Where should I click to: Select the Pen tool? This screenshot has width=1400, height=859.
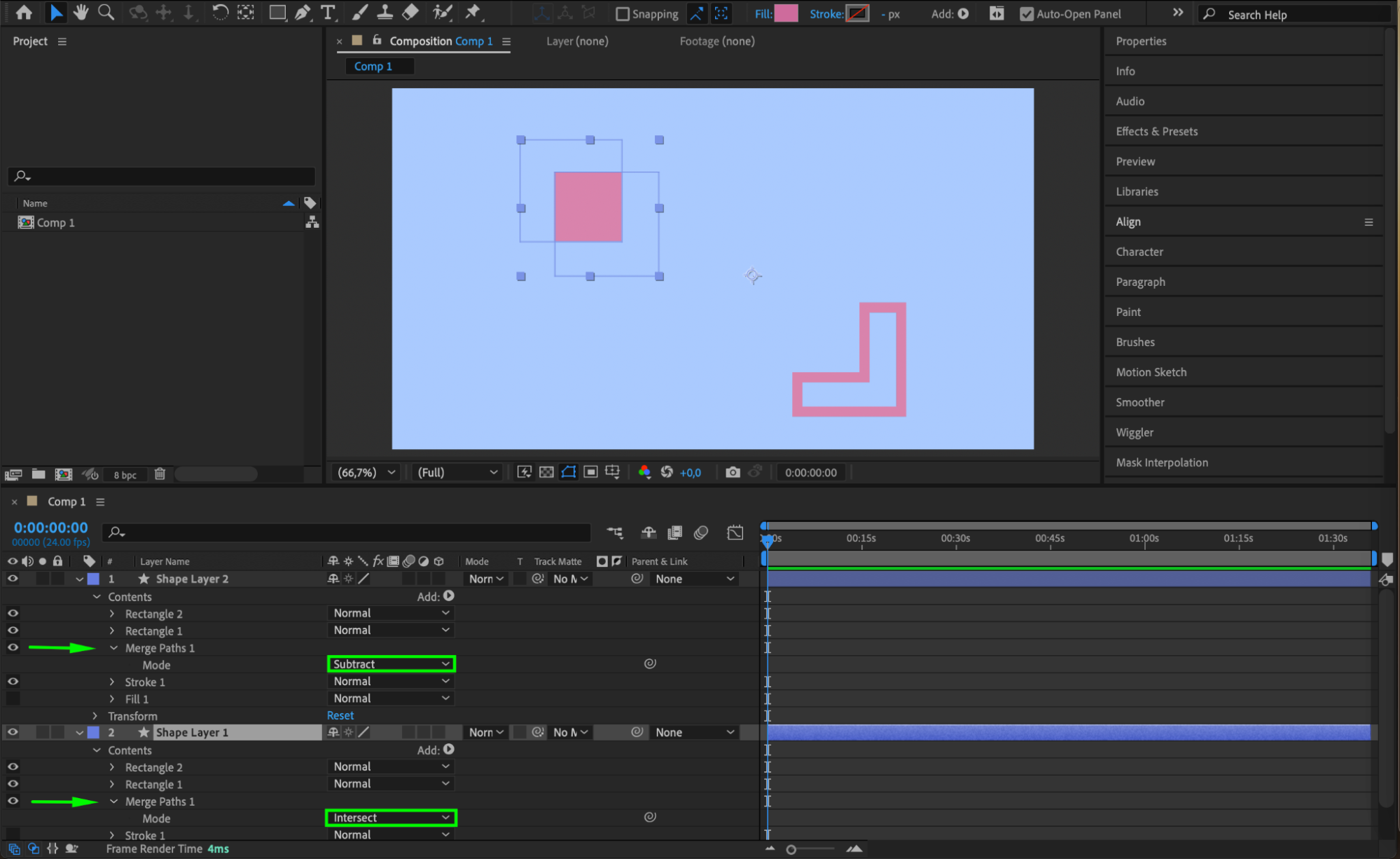pyautogui.click(x=303, y=12)
